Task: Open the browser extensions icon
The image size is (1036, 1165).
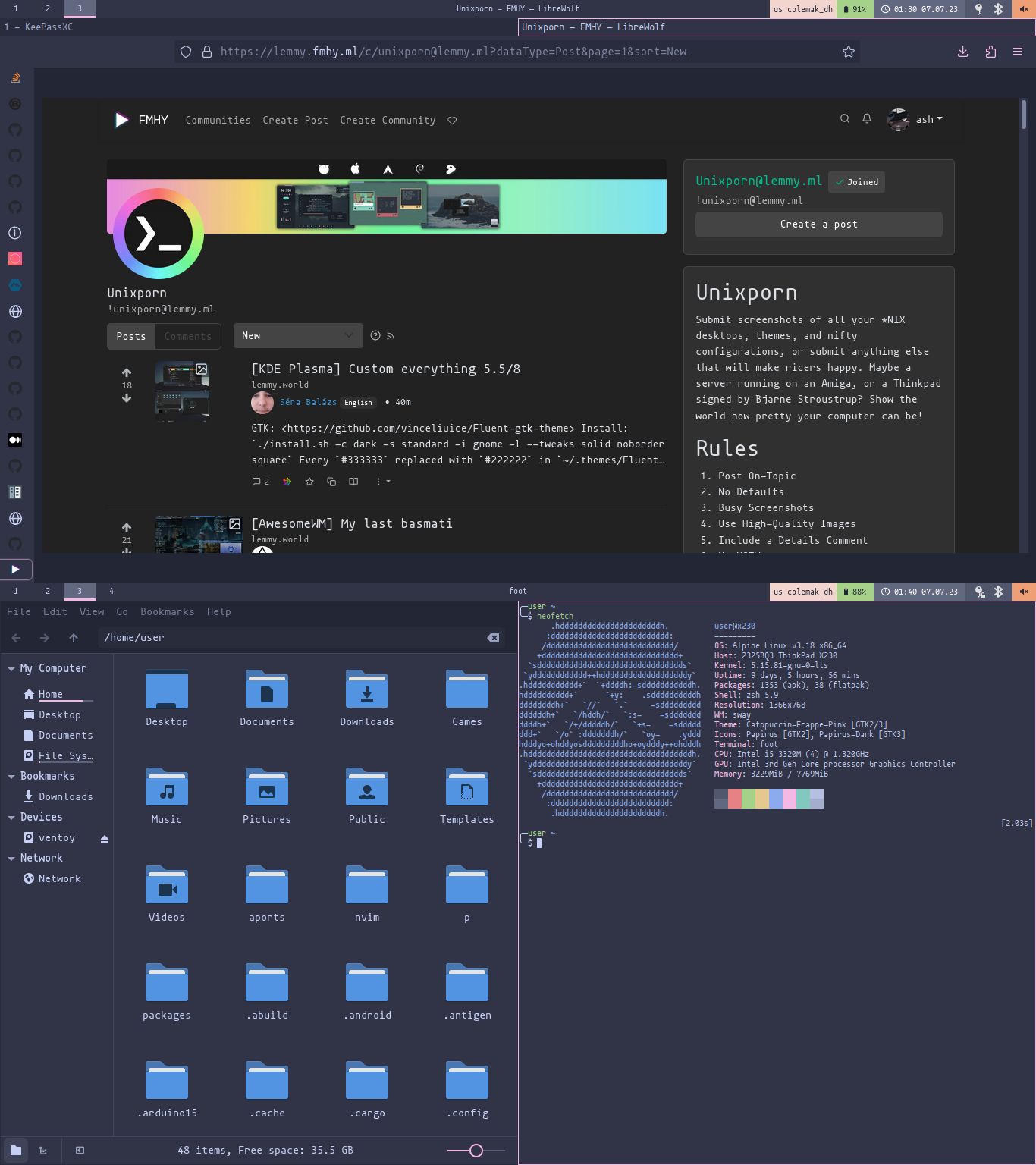Action: (990, 52)
